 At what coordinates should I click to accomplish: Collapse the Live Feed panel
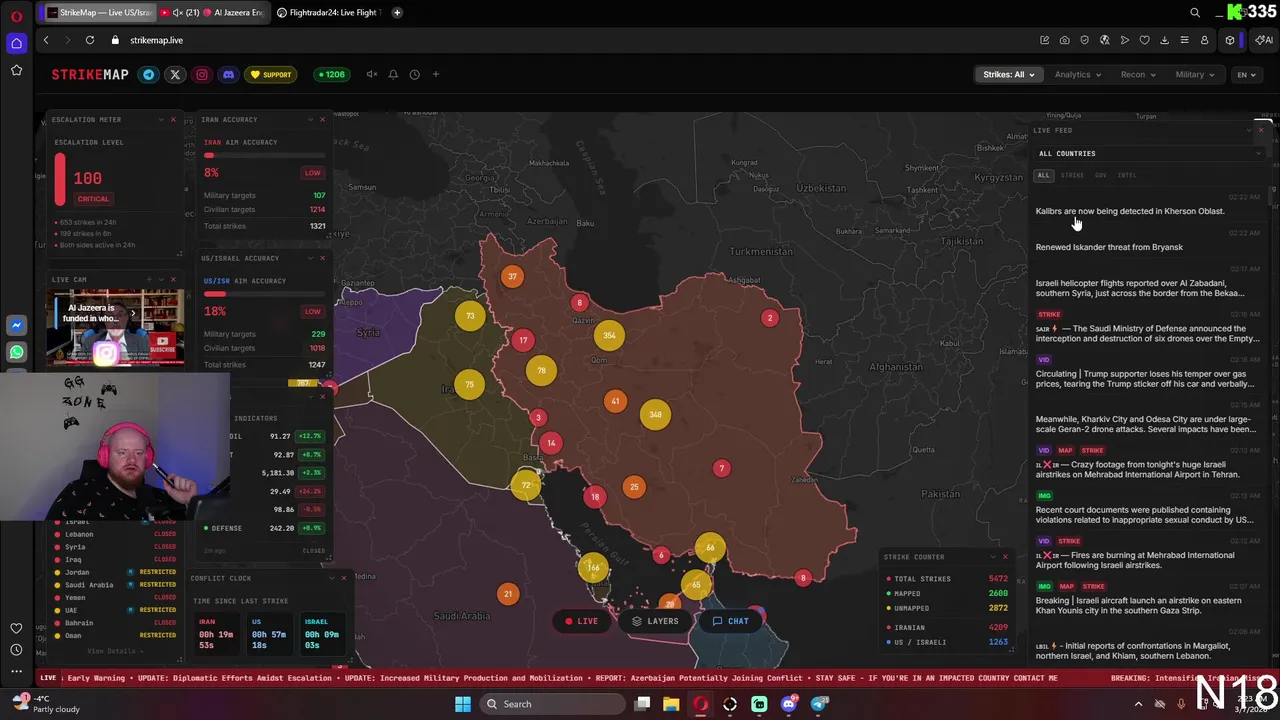[1248, 130]
